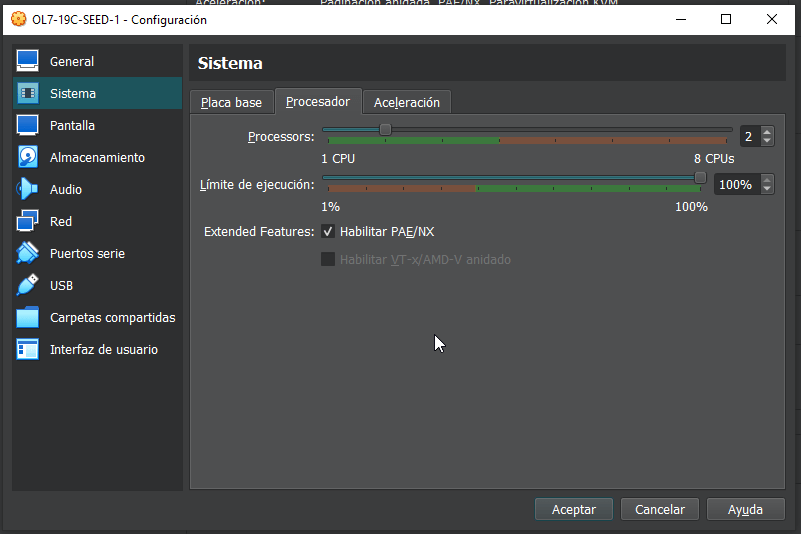Click the General monitor icon in sidebar
The width and height of the screenshot is (801, 534).
pos(28,61)
